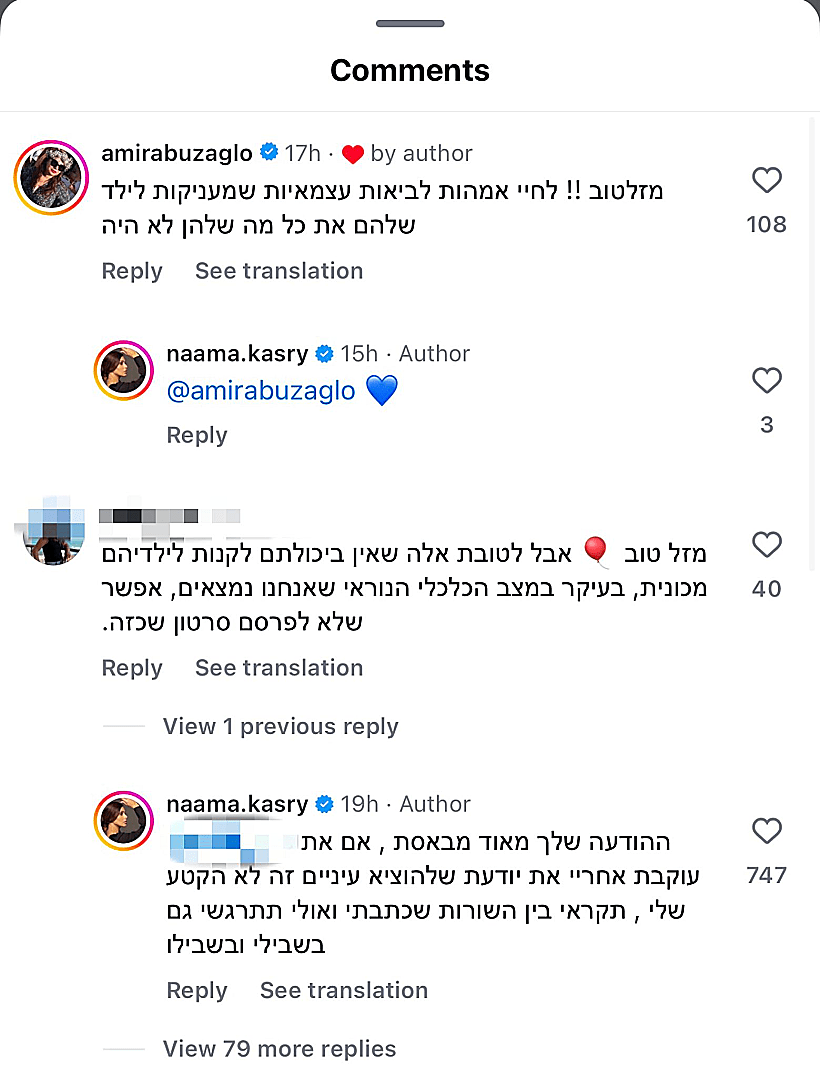This screenshot has width=820, height=1077.
Task: Reply to amirabuzaglo's comment
Action: (131, 271)
